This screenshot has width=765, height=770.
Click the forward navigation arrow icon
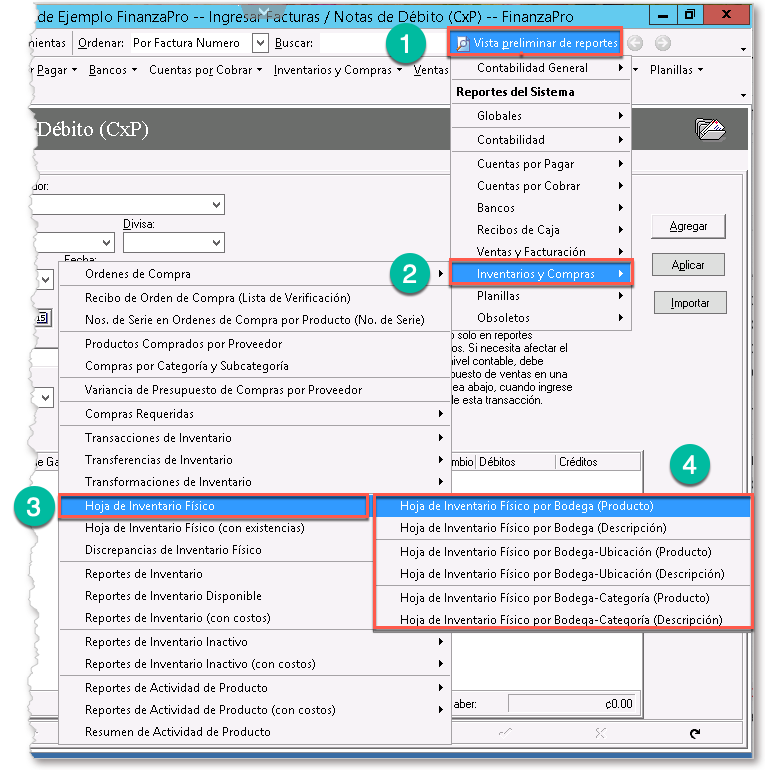click(662, 43)
